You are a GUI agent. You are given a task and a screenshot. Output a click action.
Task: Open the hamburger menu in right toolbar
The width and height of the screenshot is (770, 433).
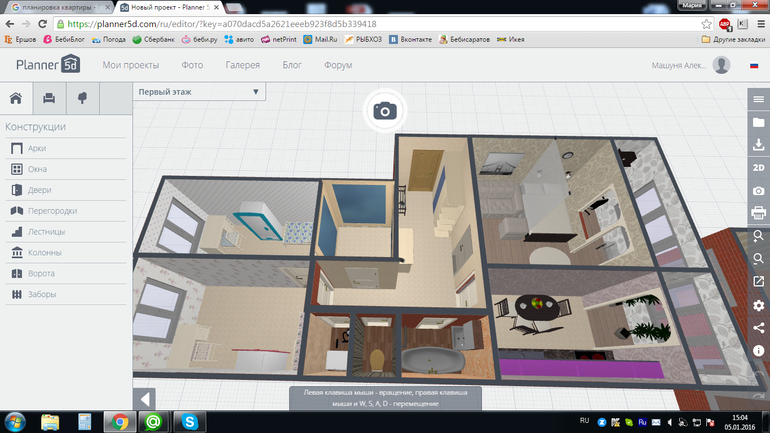click(x=759, y=100)
